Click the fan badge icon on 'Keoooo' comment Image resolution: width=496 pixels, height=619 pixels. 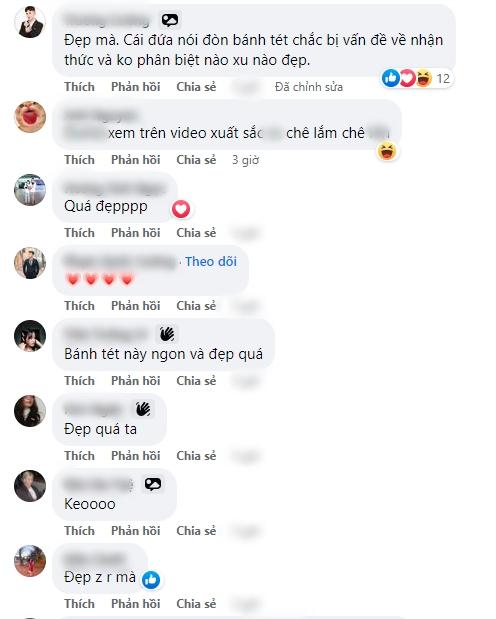point(153,484)
